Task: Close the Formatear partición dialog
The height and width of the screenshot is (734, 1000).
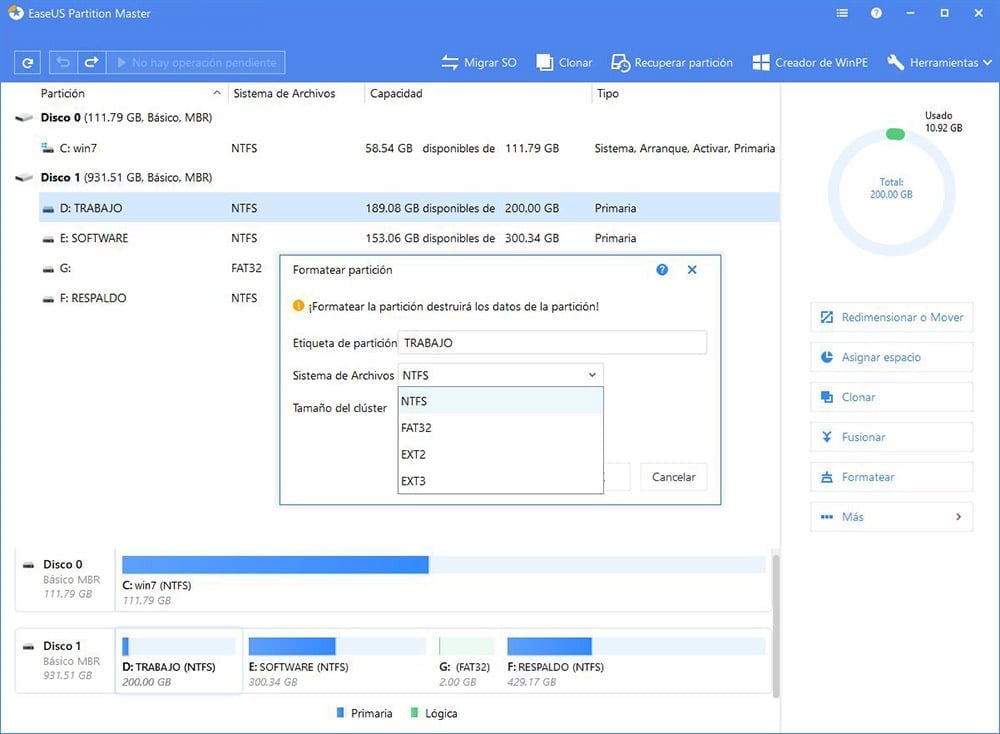Action: pos(692,270)
